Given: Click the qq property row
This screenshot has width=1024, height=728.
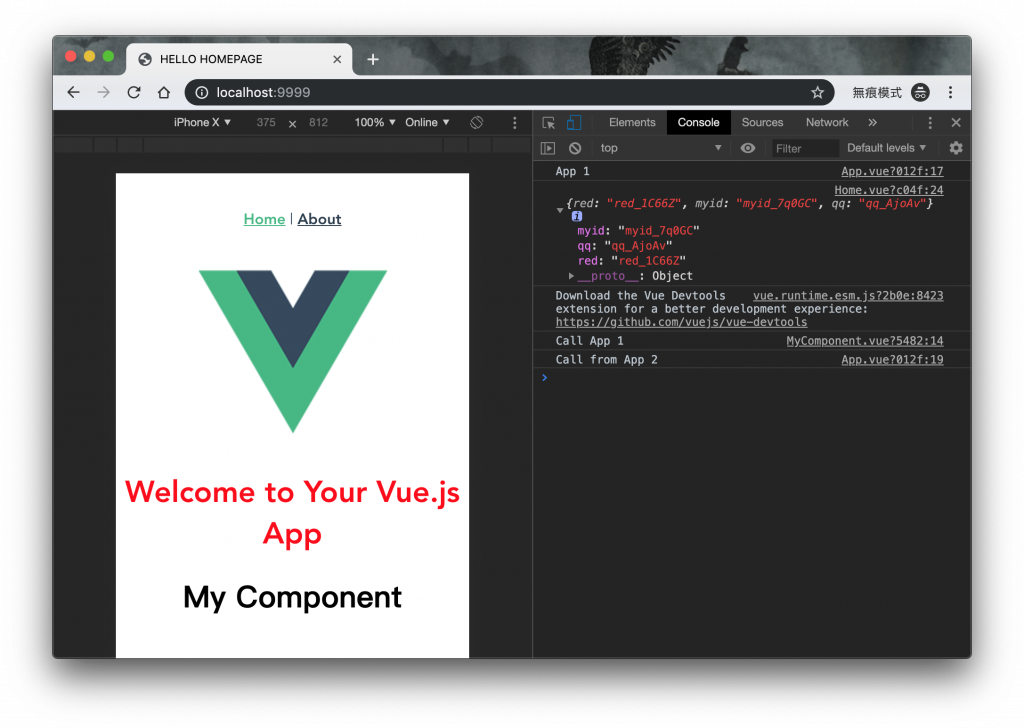Looking at the screenshot, I should [x=624, y=246].
